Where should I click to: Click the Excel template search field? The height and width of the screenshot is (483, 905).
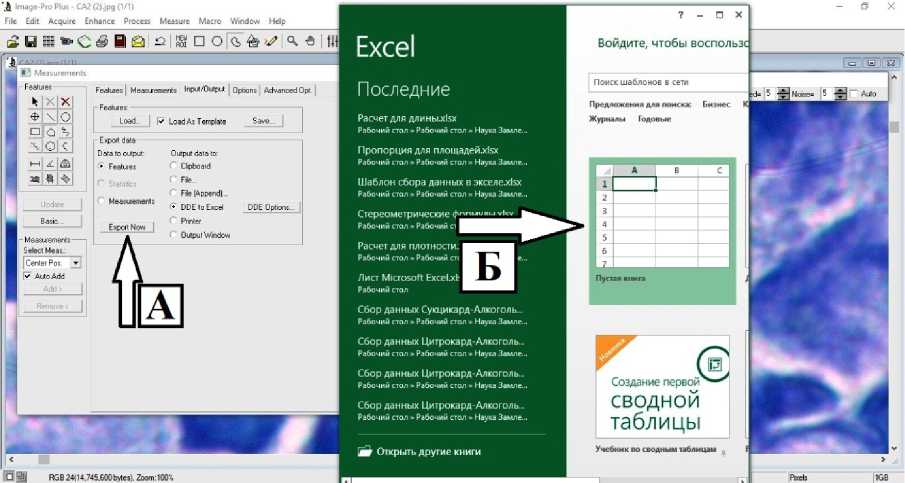point(668,83)
